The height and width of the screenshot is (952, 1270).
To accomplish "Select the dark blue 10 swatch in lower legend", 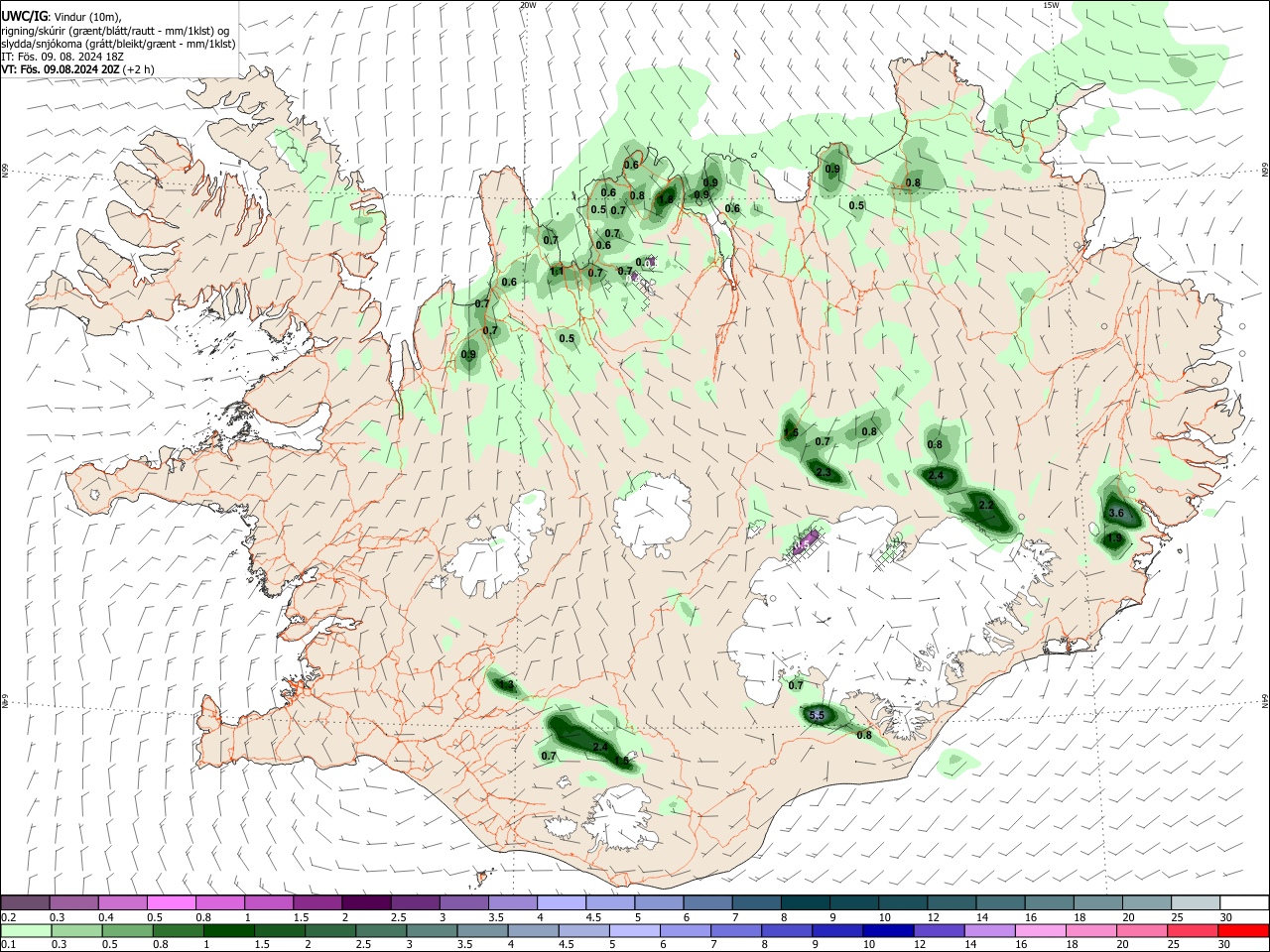I will coord(887,930).
